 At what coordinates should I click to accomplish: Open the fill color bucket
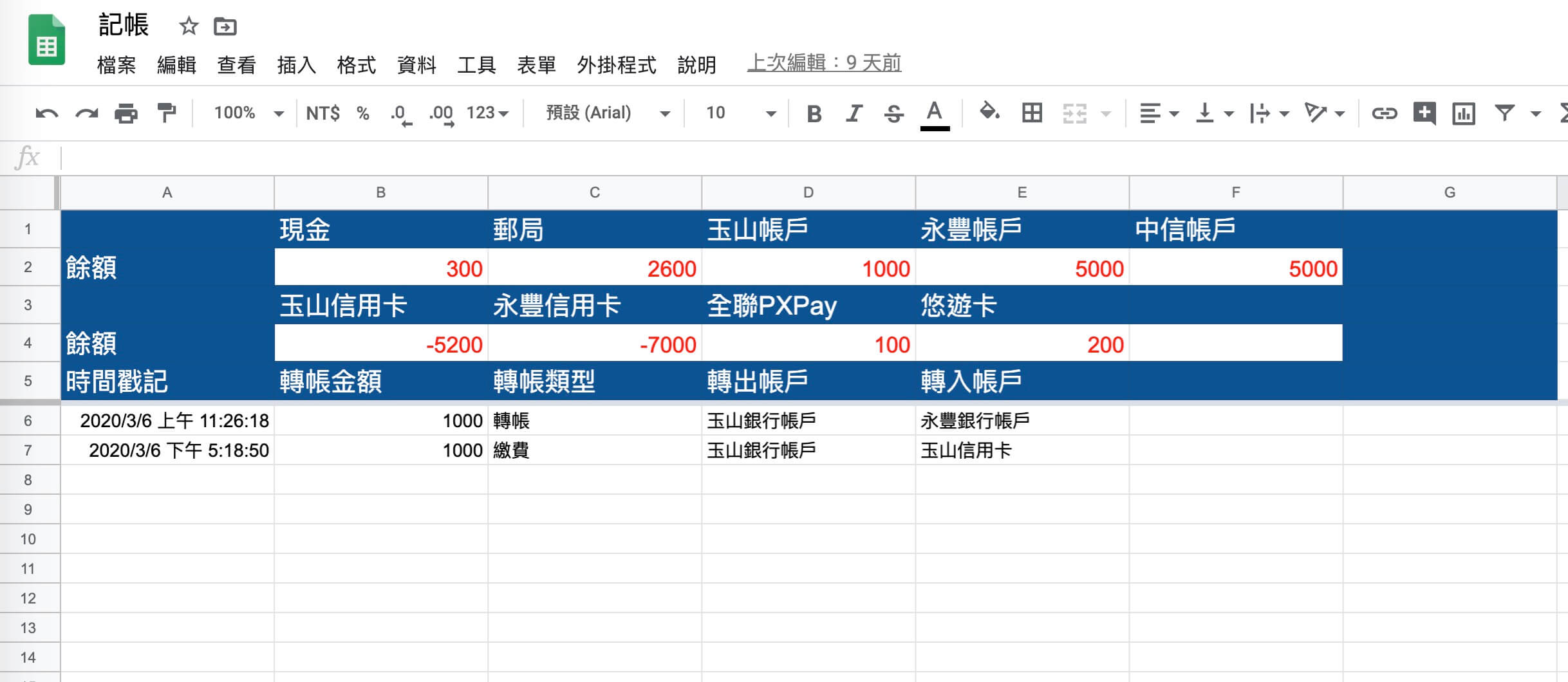[x=989, y=112]
